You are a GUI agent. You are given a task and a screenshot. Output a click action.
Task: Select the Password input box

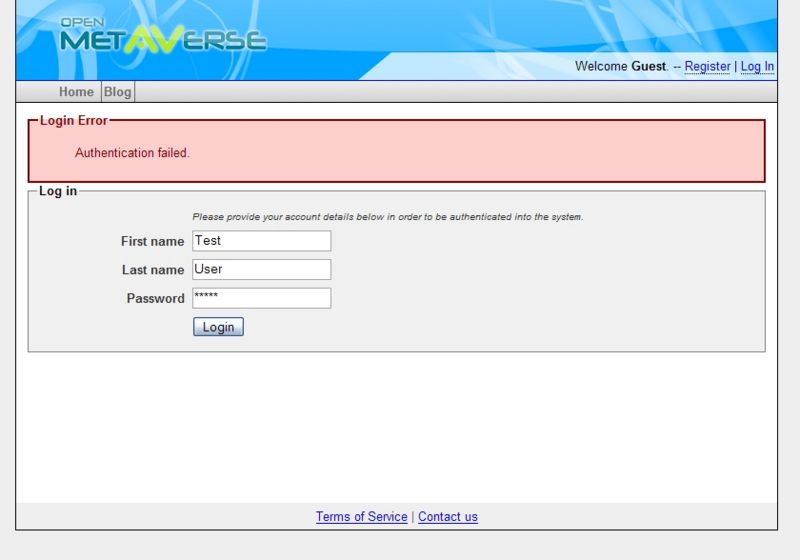pos(261,298)
